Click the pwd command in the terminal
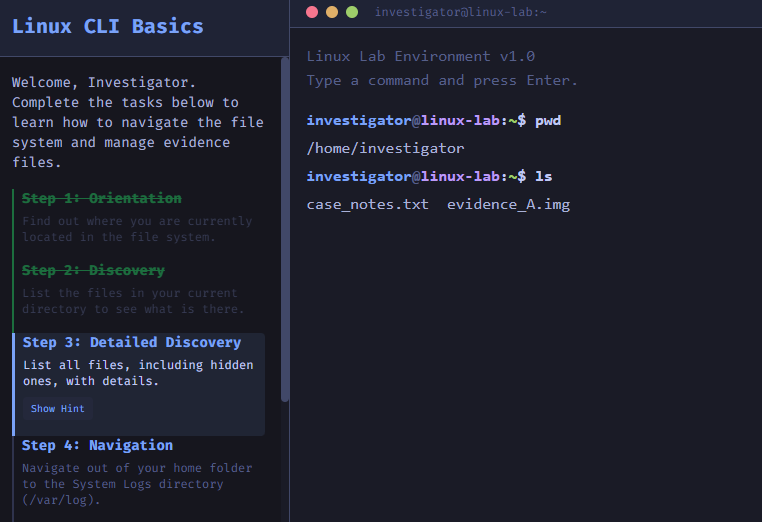Screen dimensions: 762x522 tap(548, 120)
